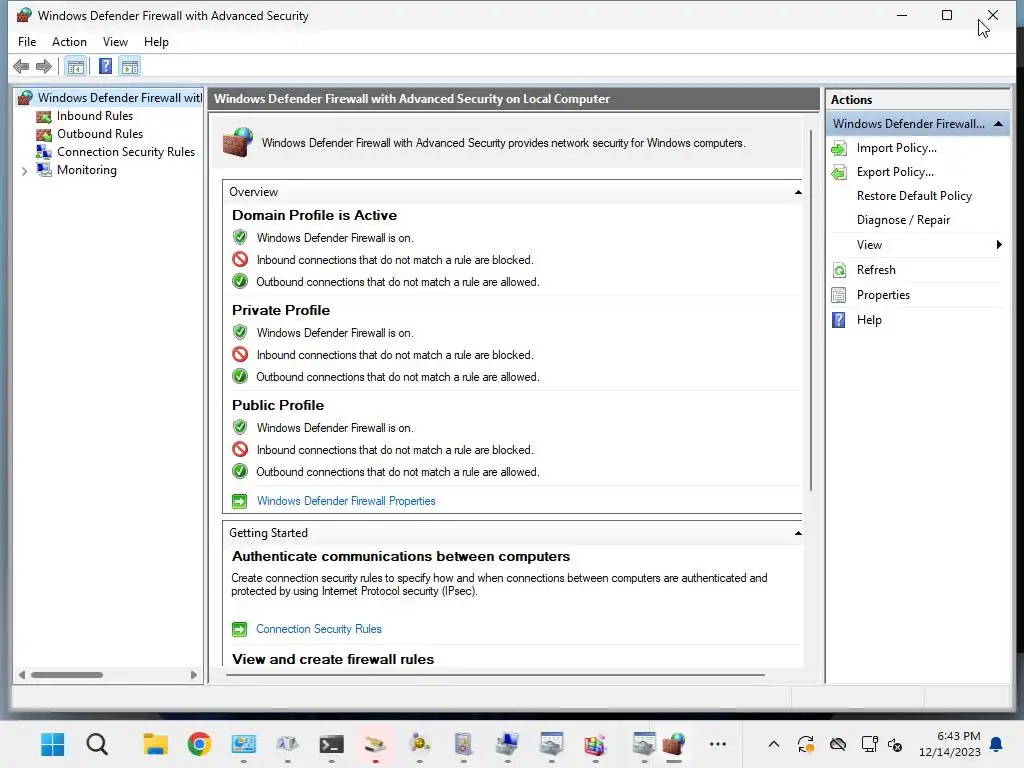Click Properties icon in Actions pane
This screenshot has width=1024, height=768.
point(839,295)
